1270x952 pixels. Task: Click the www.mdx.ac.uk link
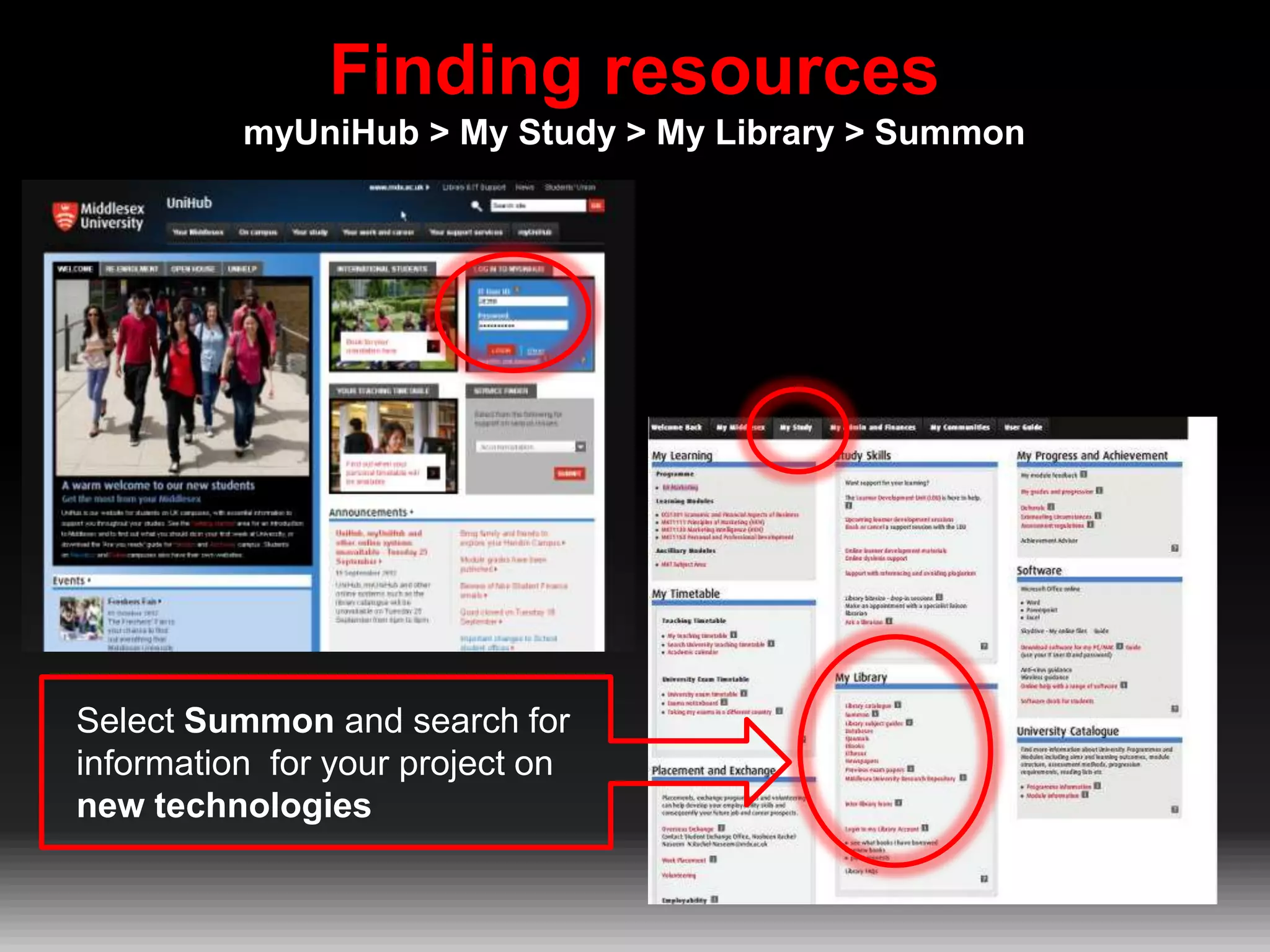(x=399, y=187)
